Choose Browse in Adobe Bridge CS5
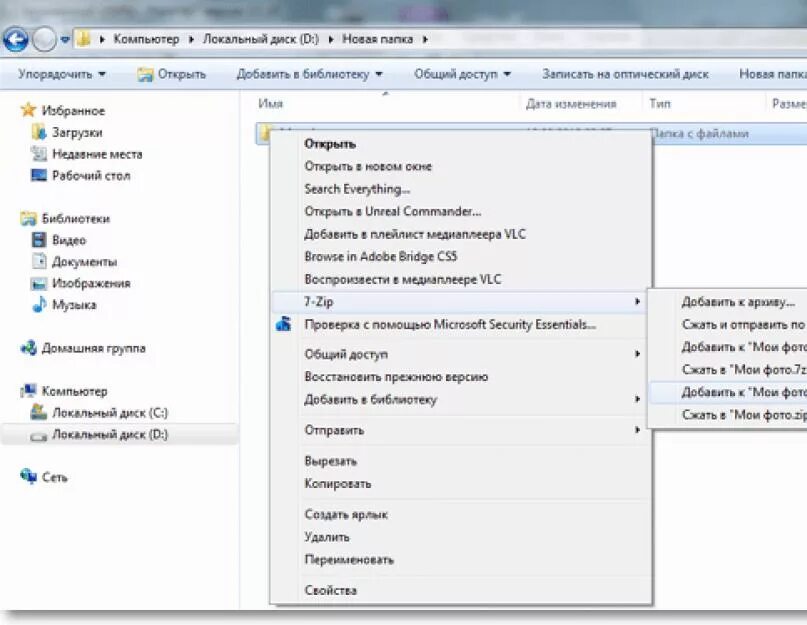807x625 pixels. pyautogui.click(x=460, y=256)
